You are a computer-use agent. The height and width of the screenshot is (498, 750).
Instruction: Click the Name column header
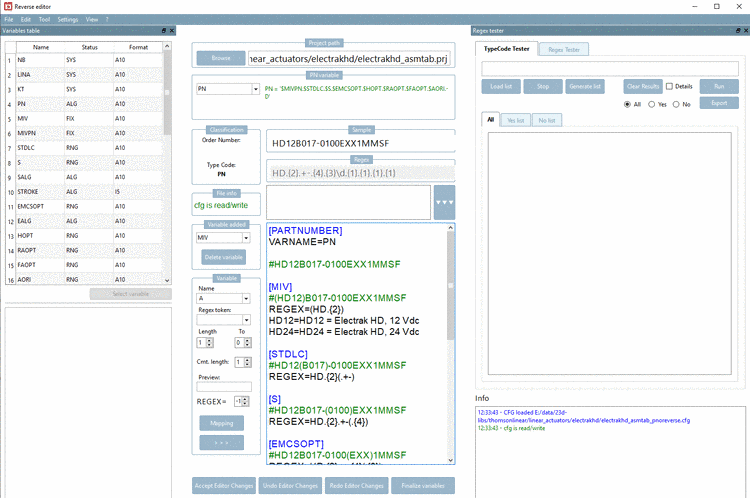[x=41, y=47]
